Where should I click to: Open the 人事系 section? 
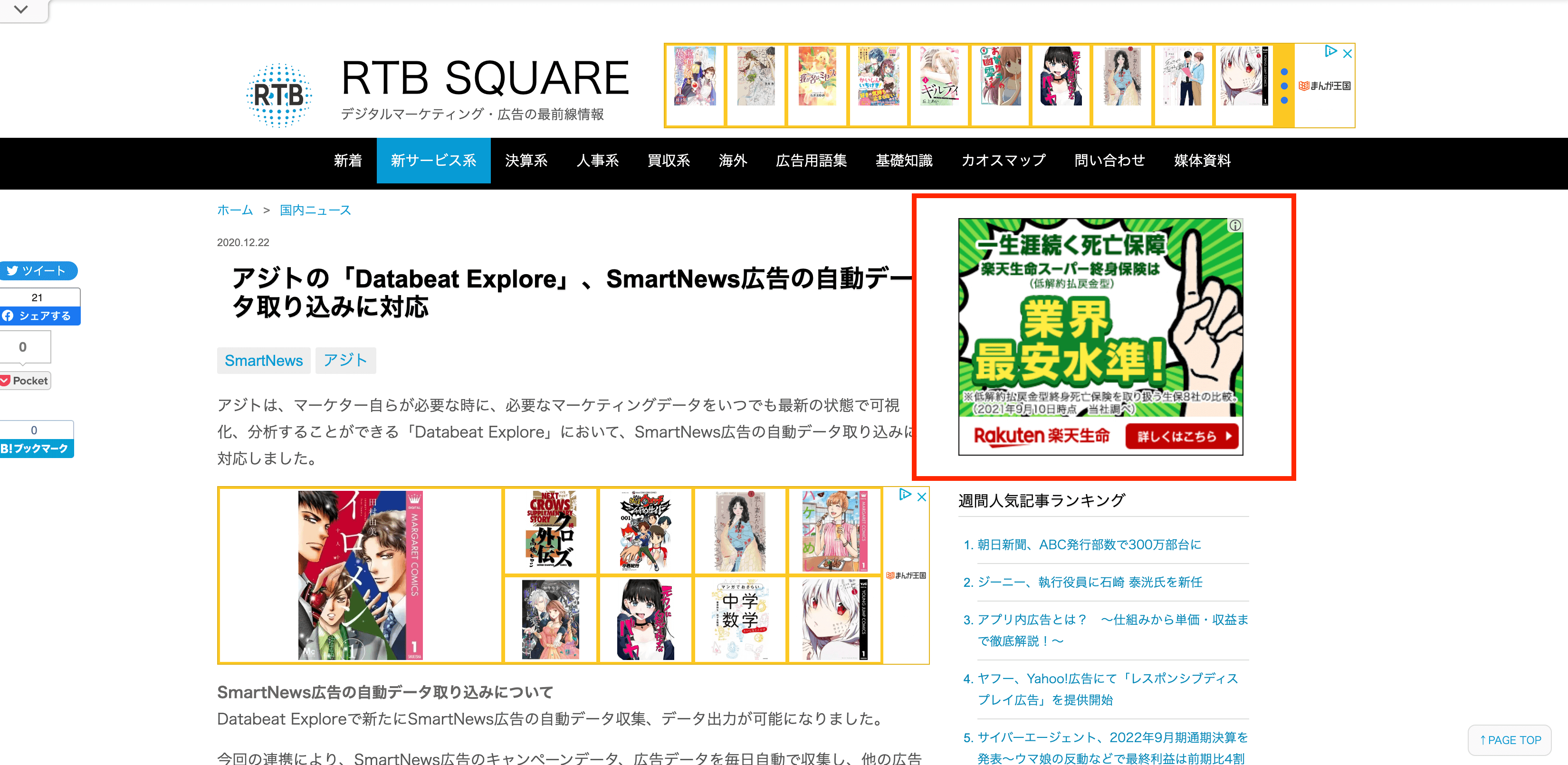(x=597, y=161)
